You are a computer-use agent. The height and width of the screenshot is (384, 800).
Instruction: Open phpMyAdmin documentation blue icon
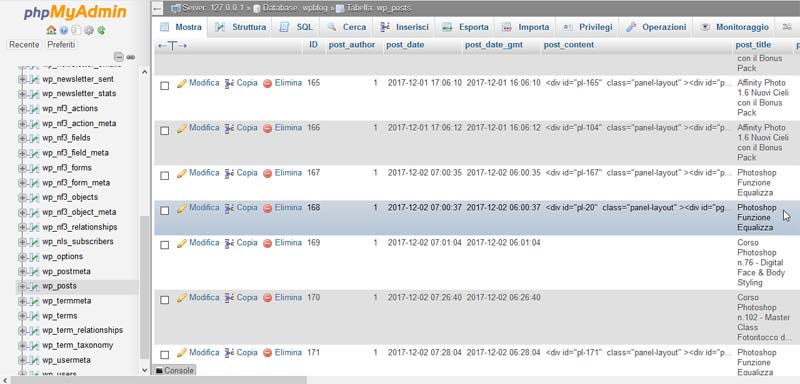pos(64,31)
